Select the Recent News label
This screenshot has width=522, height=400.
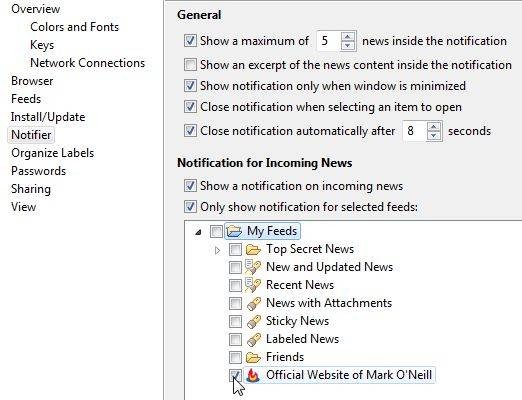pyautogui.click(x=300, y=285)
